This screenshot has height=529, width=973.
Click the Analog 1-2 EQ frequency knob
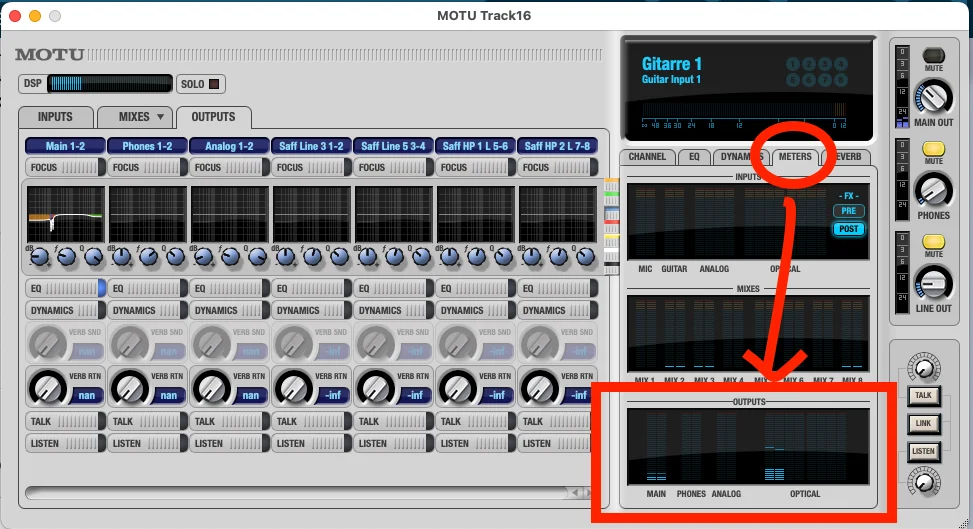coord(230,256)
